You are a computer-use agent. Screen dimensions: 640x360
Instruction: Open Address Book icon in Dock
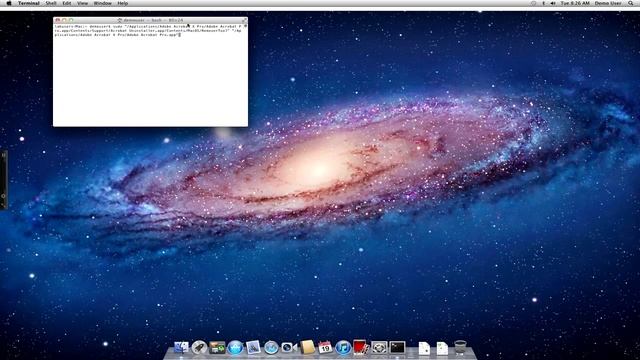click(307, 347)
